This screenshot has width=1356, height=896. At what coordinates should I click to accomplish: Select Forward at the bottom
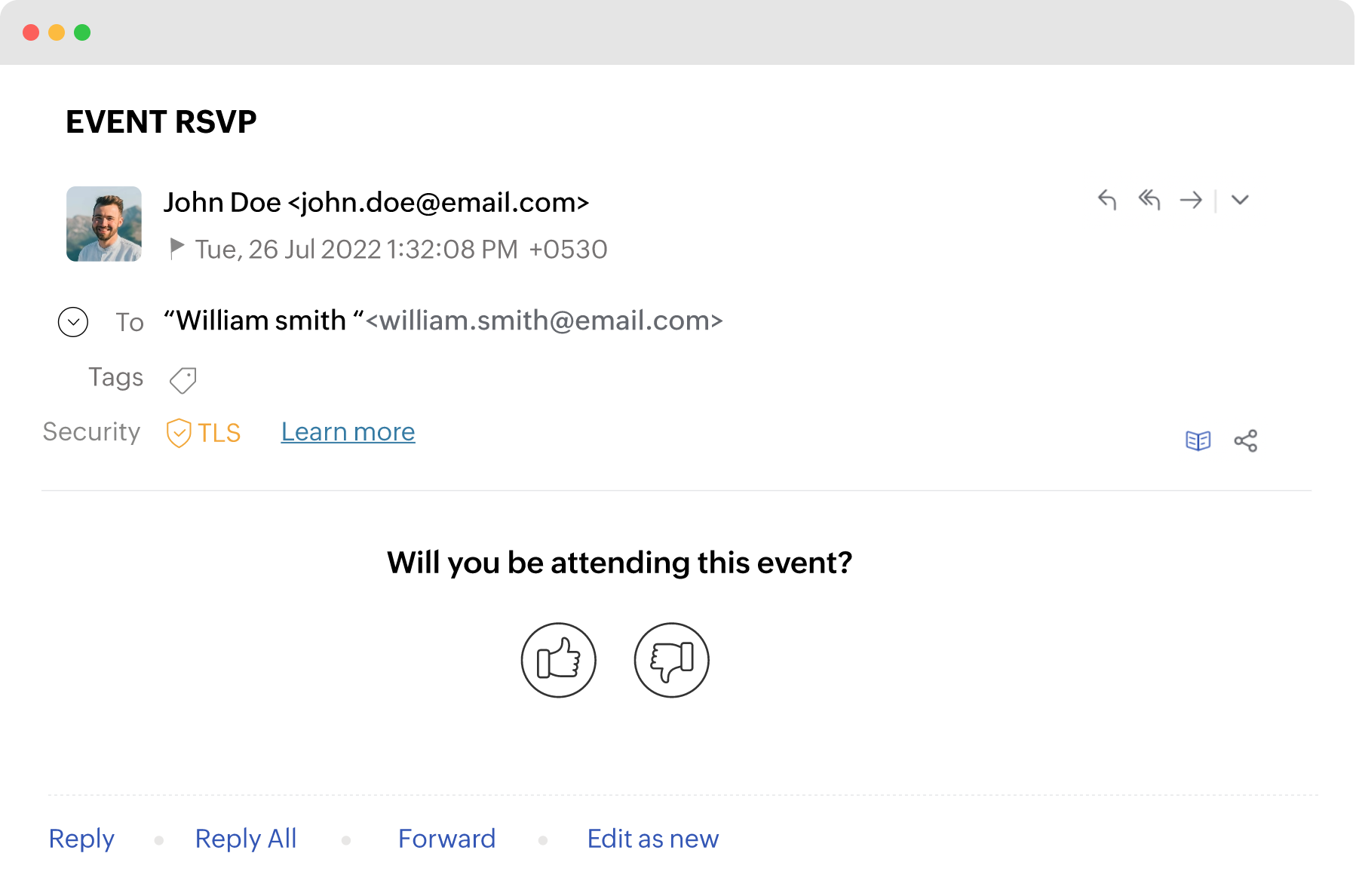coord(446,839)
